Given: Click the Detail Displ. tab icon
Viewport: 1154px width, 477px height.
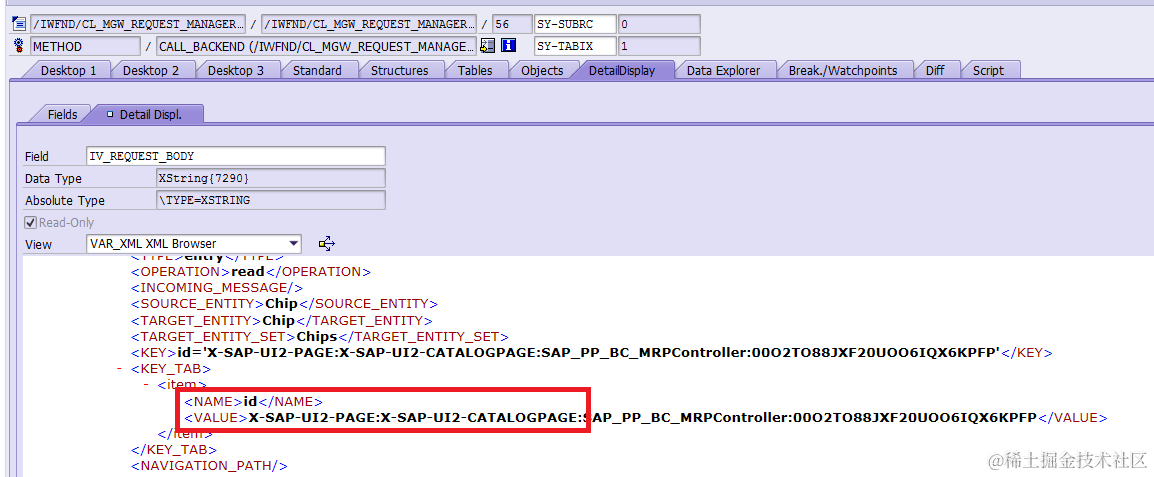Looking at the screenshot, I should pos(110,114).
